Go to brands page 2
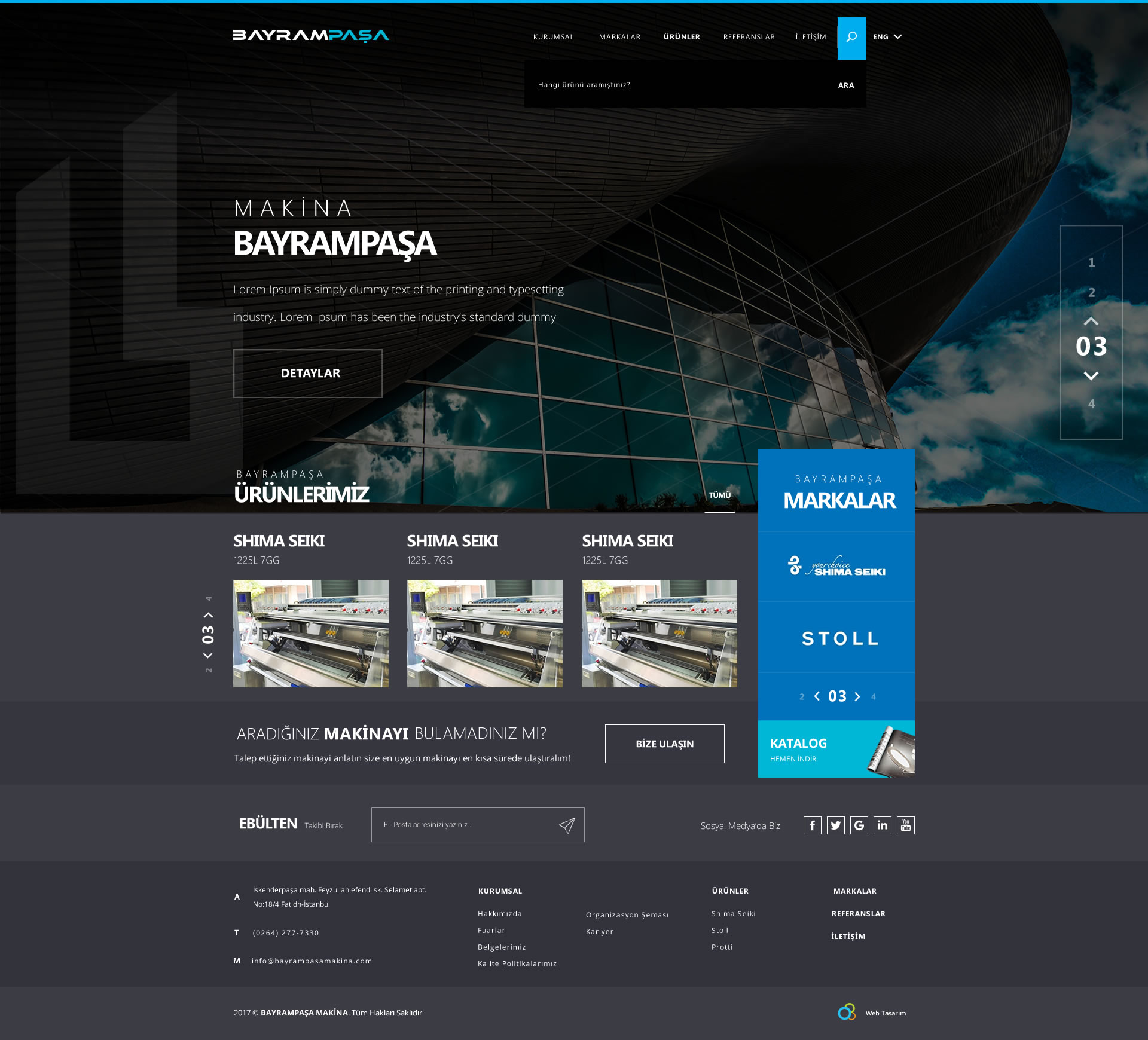This screenshot has width=1148, height=1040. point(802,697)
